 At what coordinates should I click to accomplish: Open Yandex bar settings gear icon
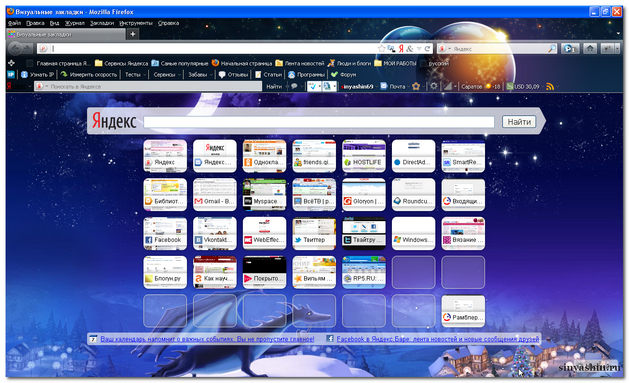(x=433, y=86)
